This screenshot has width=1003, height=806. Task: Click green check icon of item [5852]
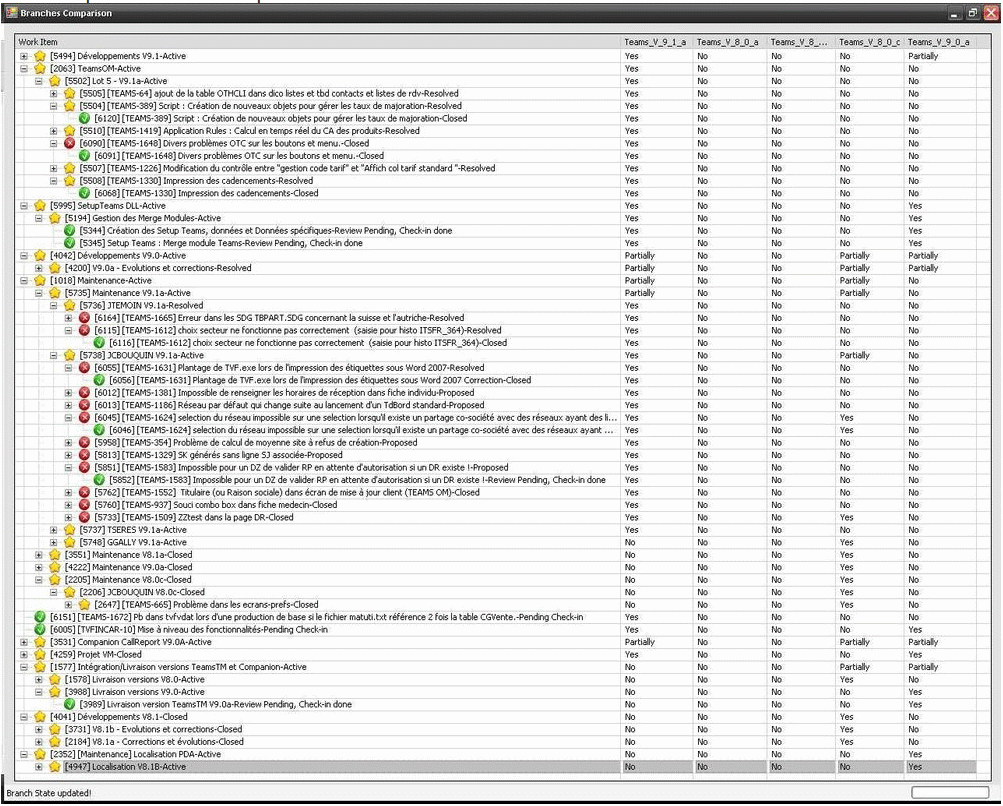[x=99, y=480]
